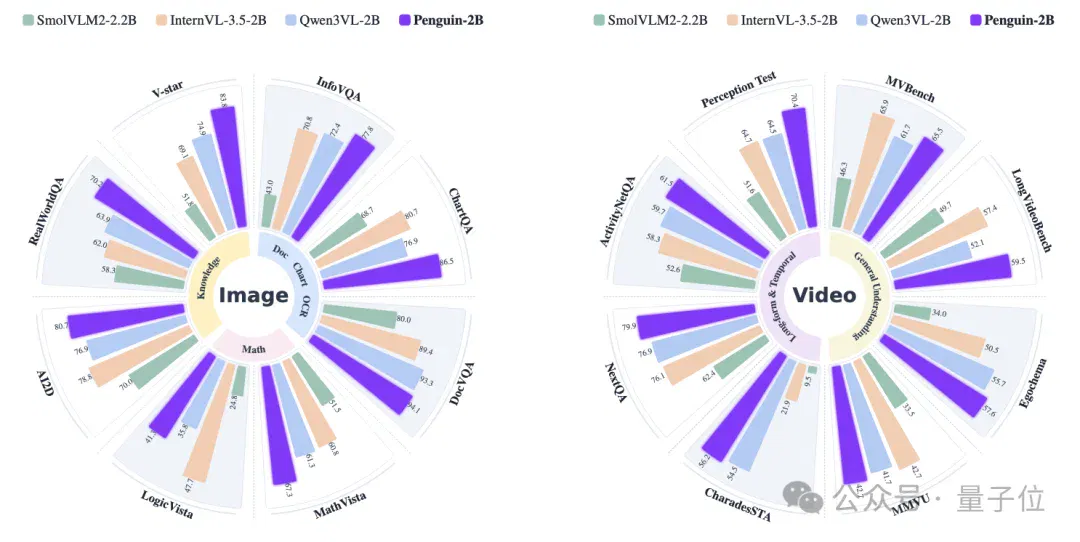Click the Long-form & Temporal ring segment

pyautogui.click(x=785, y=295)
